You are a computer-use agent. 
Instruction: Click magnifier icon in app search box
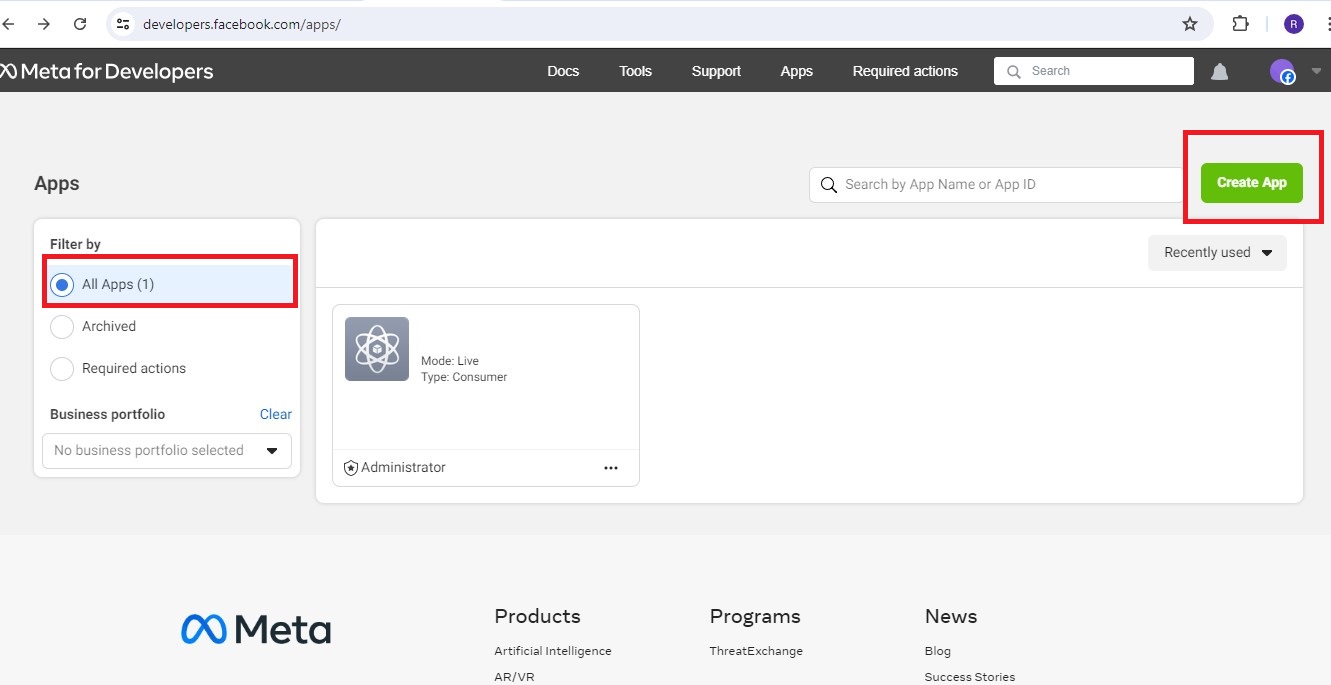[828, 184]
